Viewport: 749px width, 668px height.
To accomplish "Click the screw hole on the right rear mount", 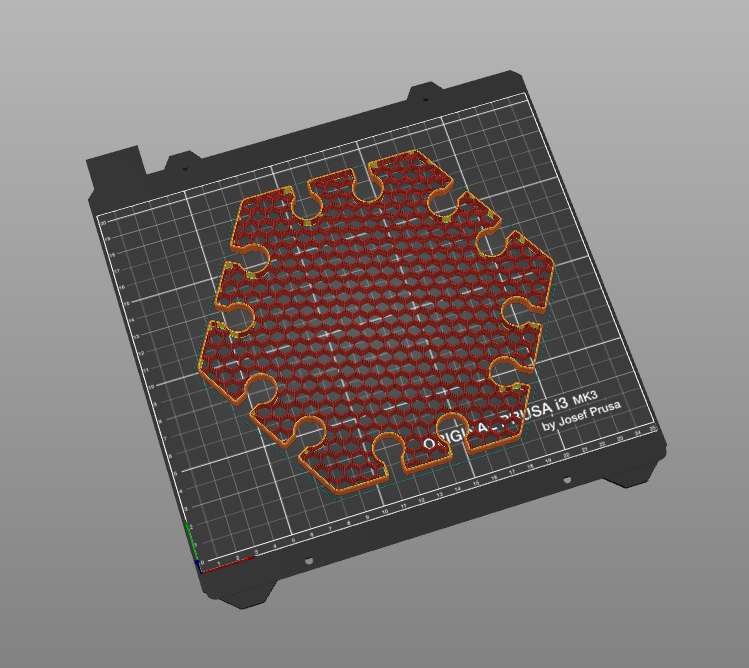I will pos(426,99).
